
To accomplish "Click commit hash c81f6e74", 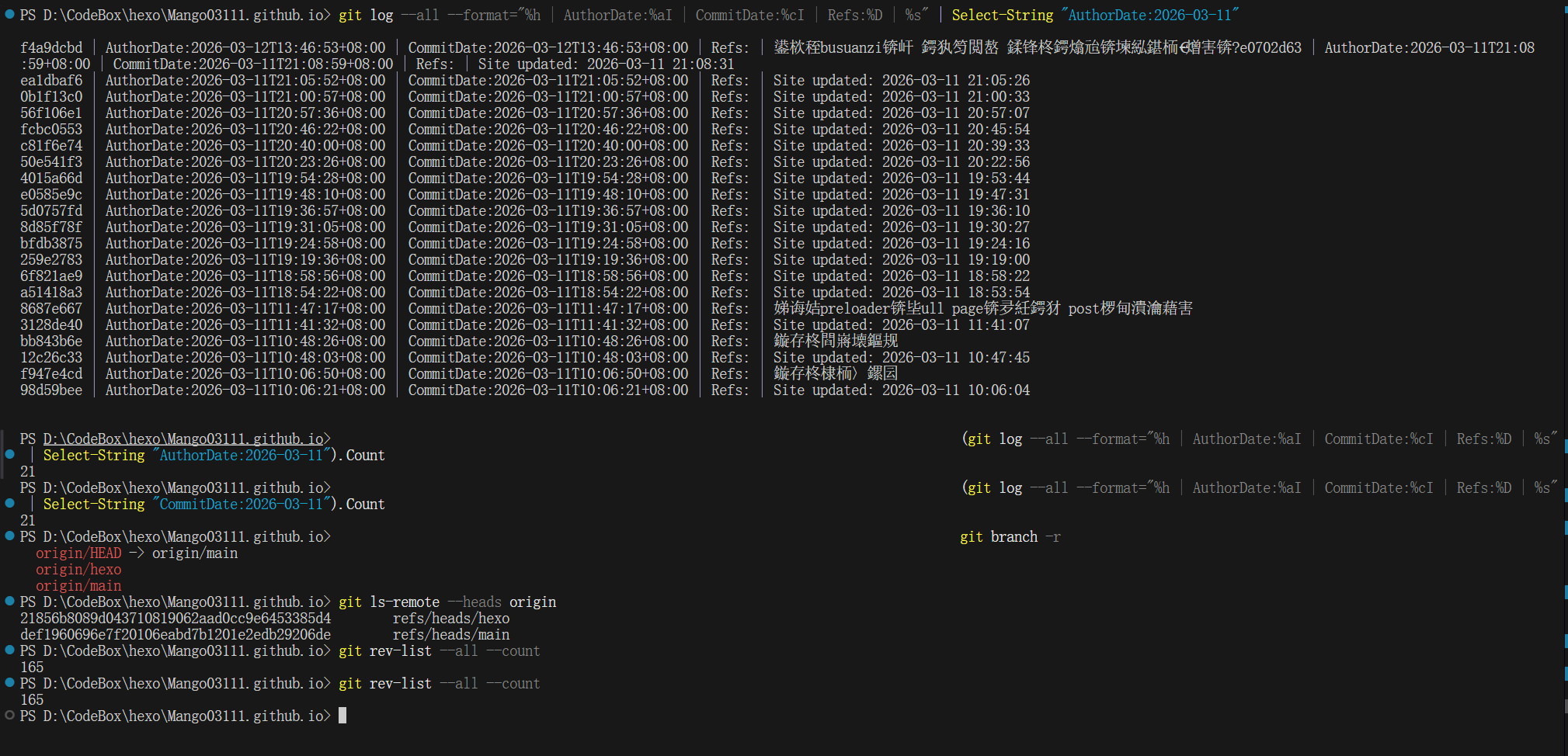I will (51, 145).
